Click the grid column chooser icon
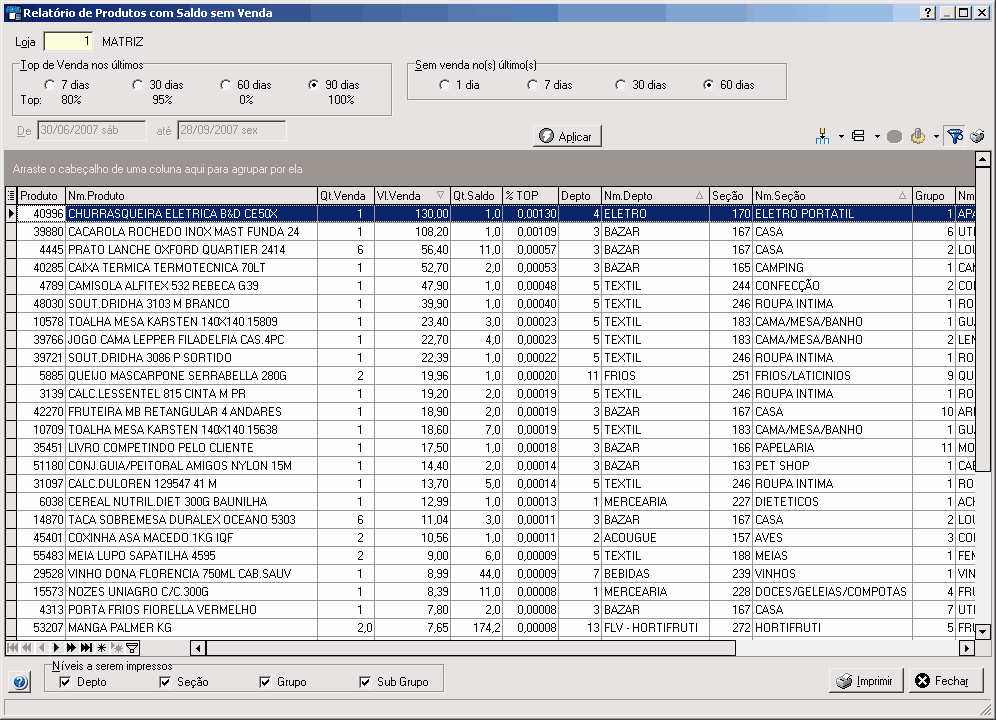The image size is (996, 720). click(11, 196)
